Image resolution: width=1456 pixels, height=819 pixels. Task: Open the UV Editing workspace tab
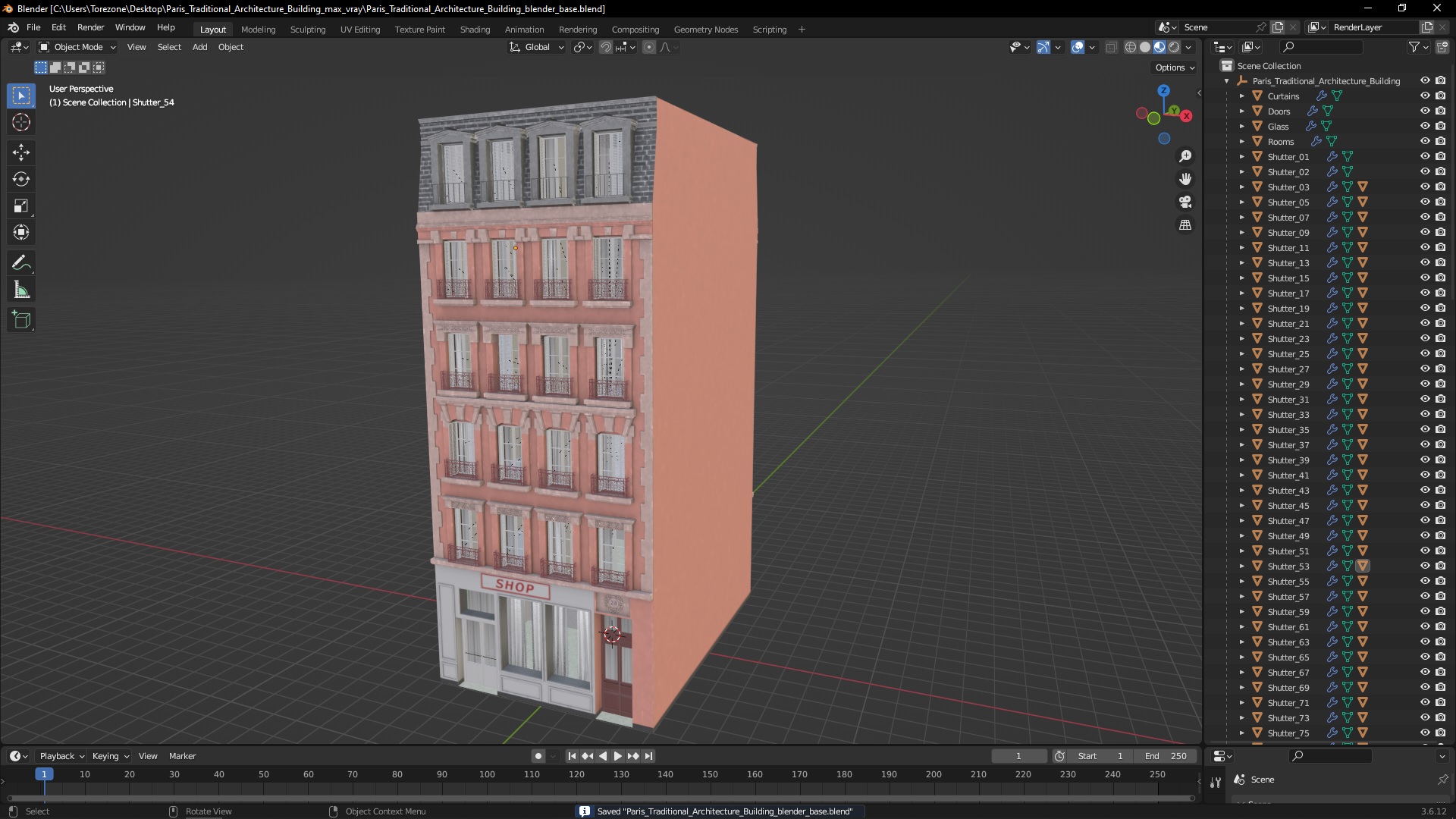click(x=359, y=30)
